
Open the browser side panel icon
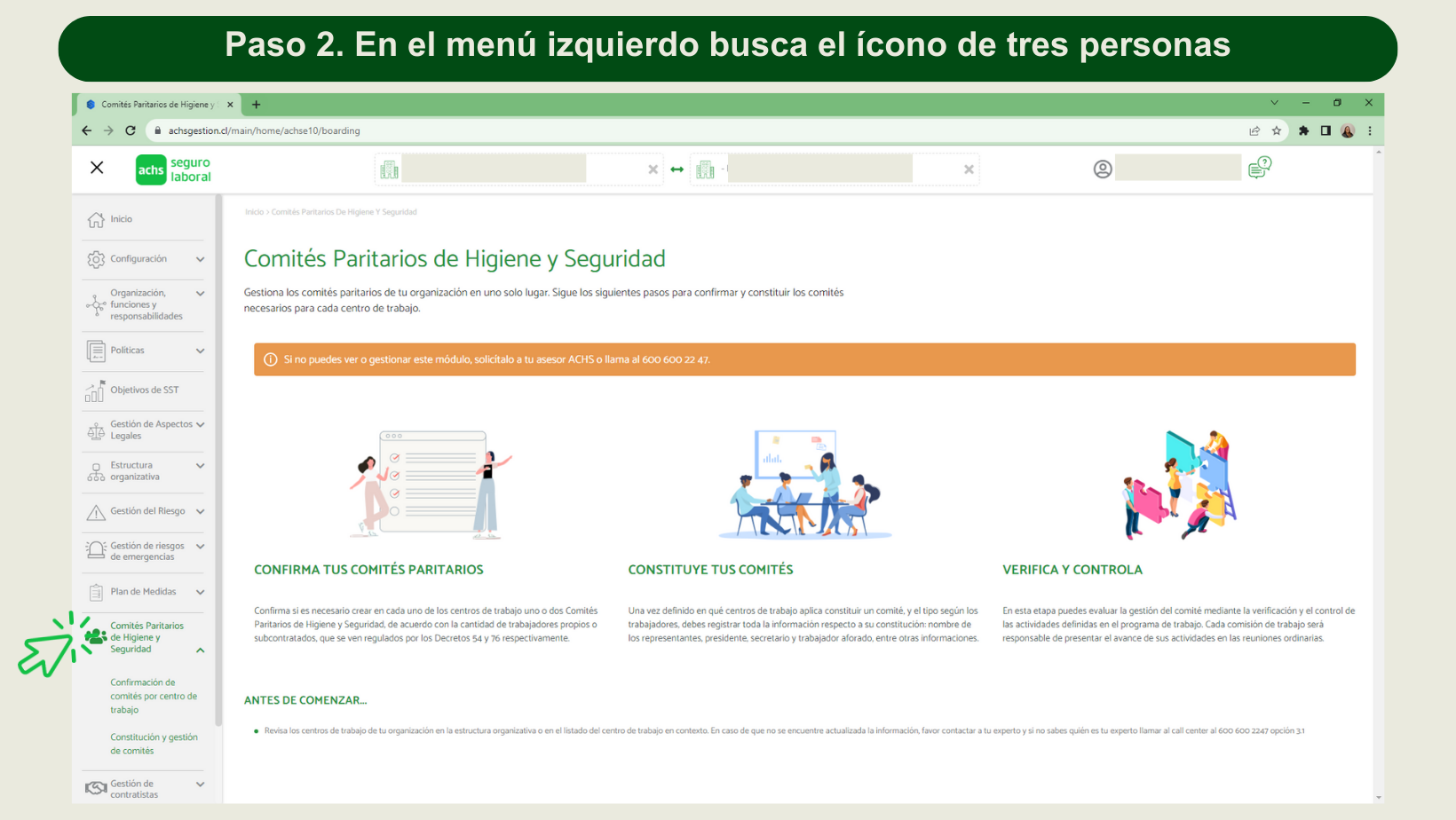click(x=1325, y=130)
